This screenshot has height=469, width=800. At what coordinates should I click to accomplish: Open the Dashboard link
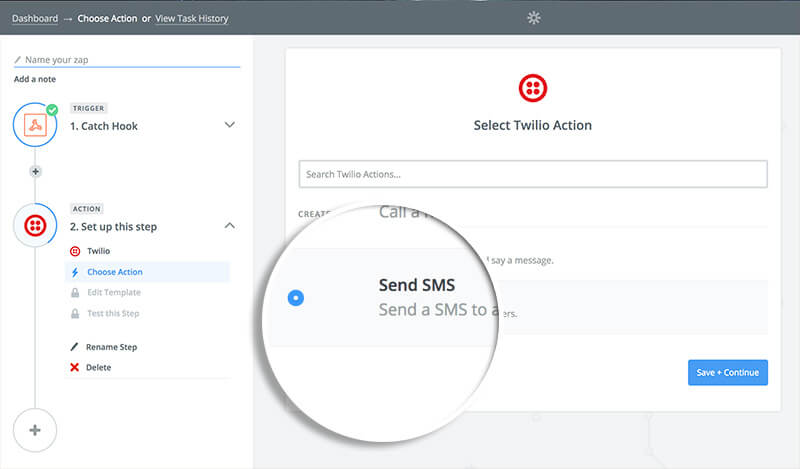[x=35, y=18]
